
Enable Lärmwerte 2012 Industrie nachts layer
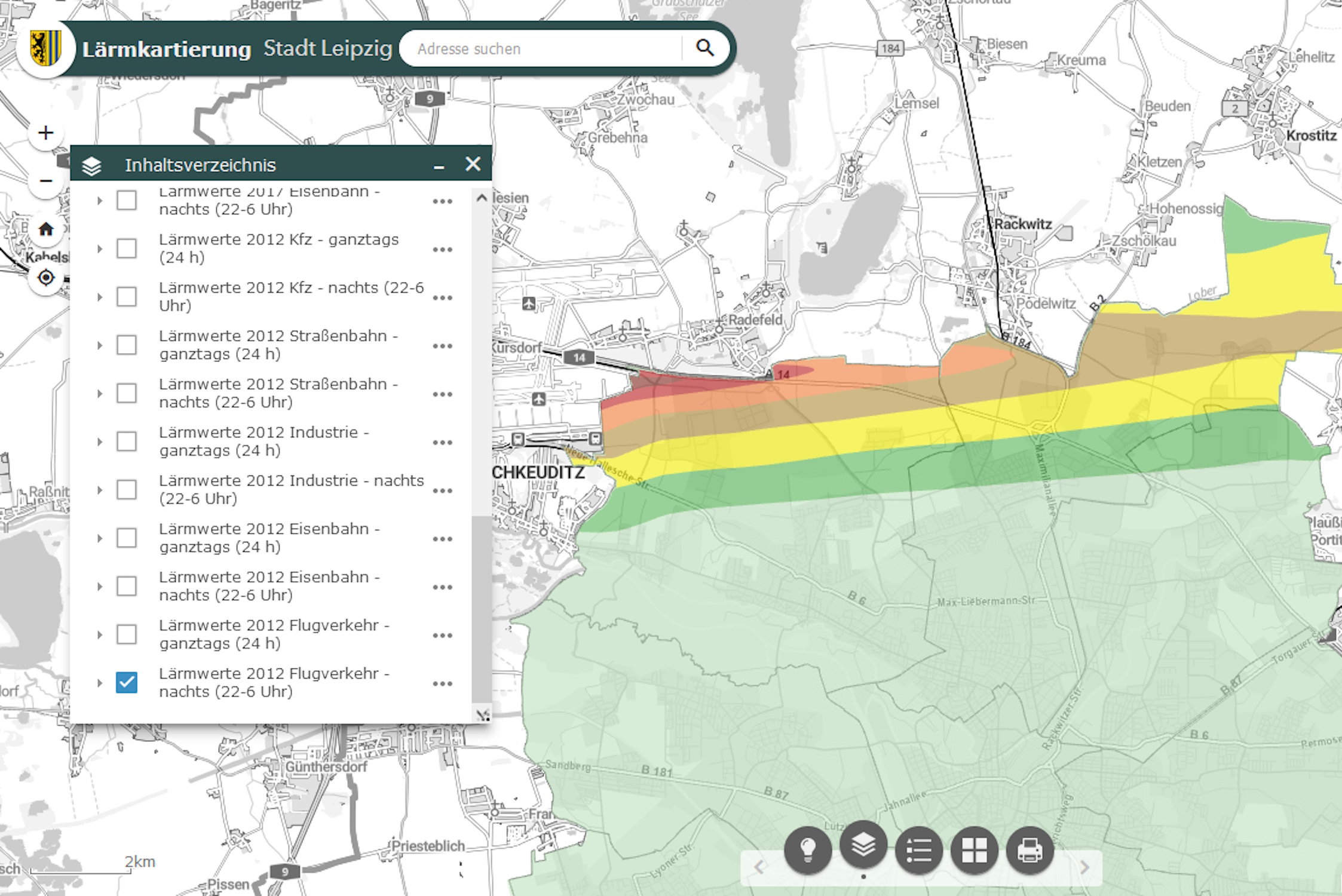point(127,490)
